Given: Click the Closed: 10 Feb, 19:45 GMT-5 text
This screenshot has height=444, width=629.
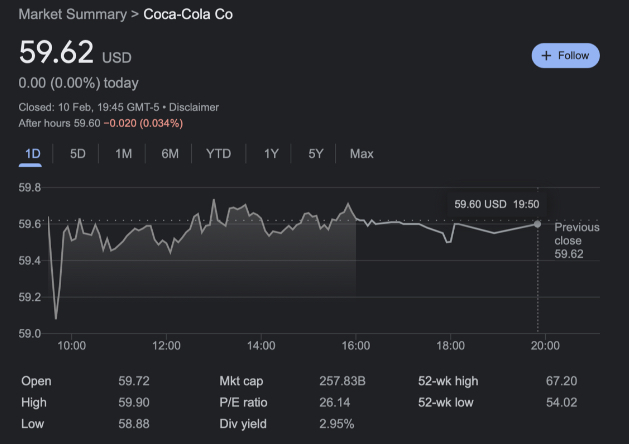Looking at the screenshot, I should click(x=89, y=107).
